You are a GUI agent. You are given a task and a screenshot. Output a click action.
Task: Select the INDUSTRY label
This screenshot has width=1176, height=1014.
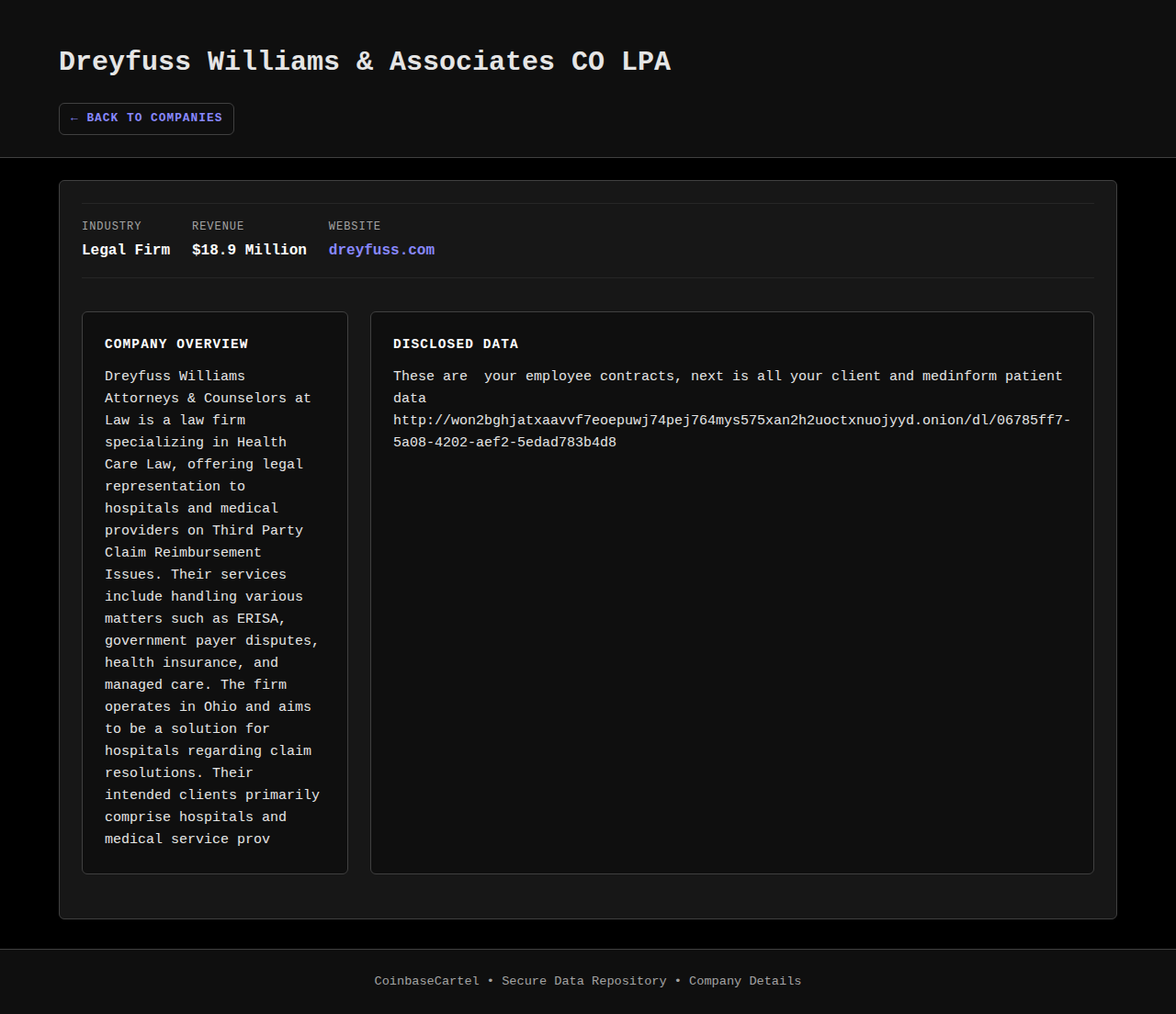point(111,226)
